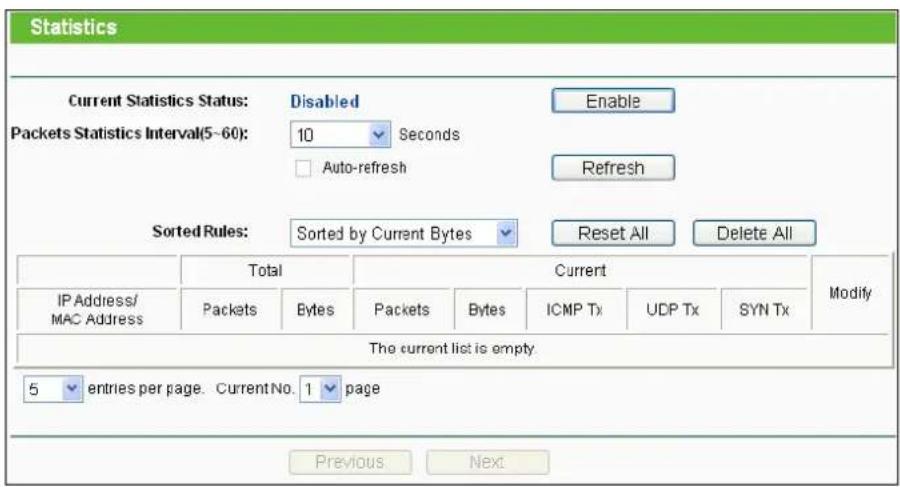The image size is (900, 487).
Task: Click the Total group column header
Action: point(265,270)
